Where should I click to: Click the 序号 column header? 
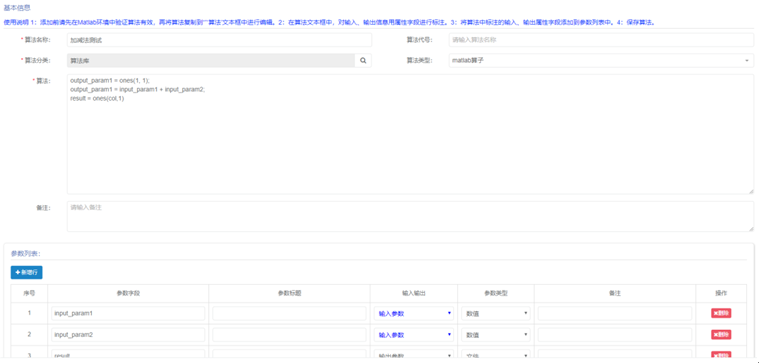[x=29, y=293]
